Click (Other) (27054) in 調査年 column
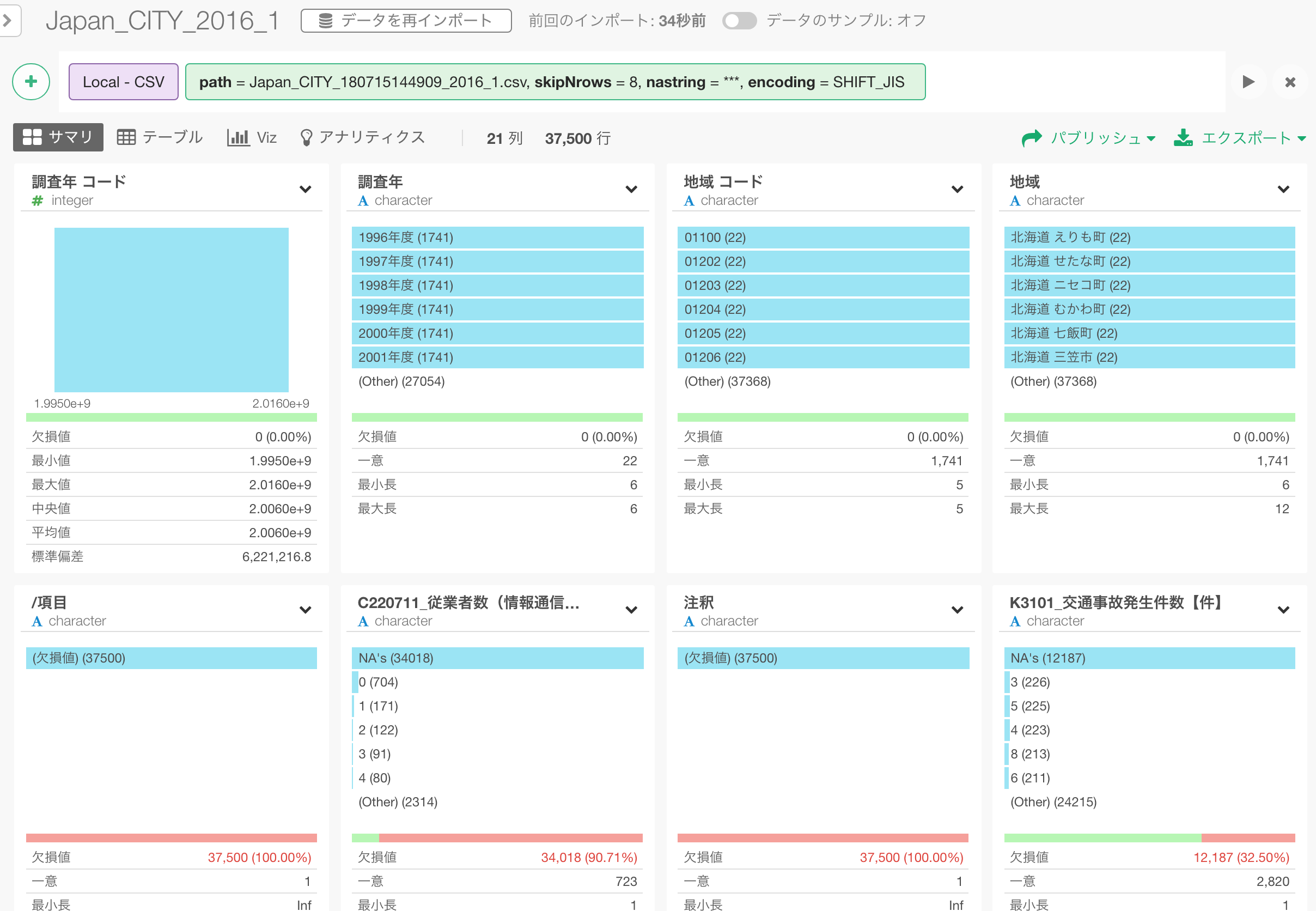 point(401,381)
